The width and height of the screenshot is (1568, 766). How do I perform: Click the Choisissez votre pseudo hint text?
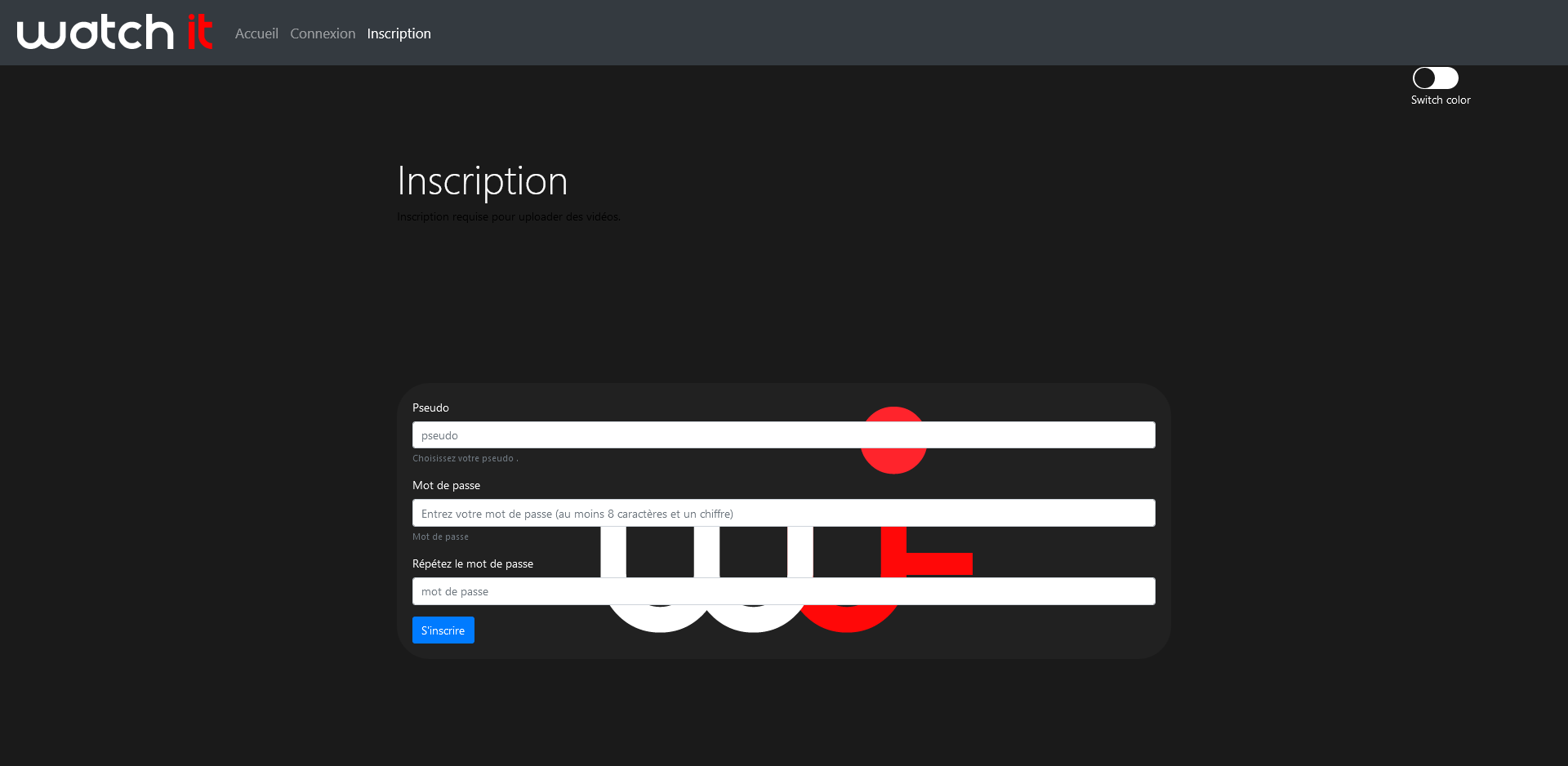tap(465, 459)
